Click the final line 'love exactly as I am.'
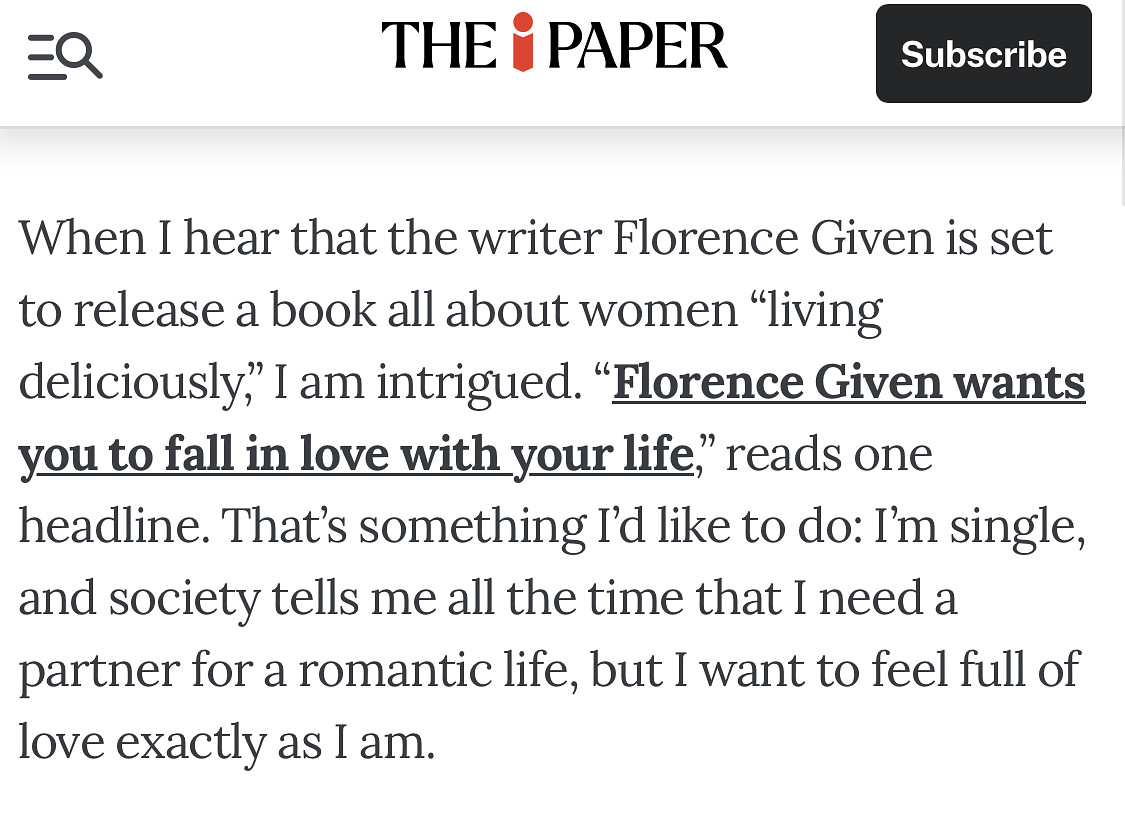1125x815 pixels. [x=227, y=743]
